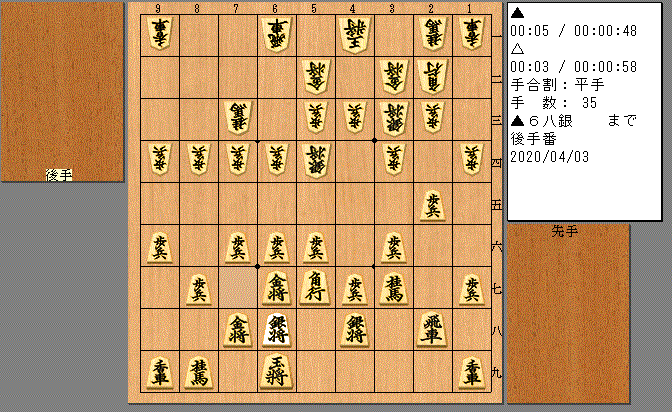The height and width of the screenshot is (412, 672).
Task: Select sente's knight on 3七
Action: click(393, 288)
